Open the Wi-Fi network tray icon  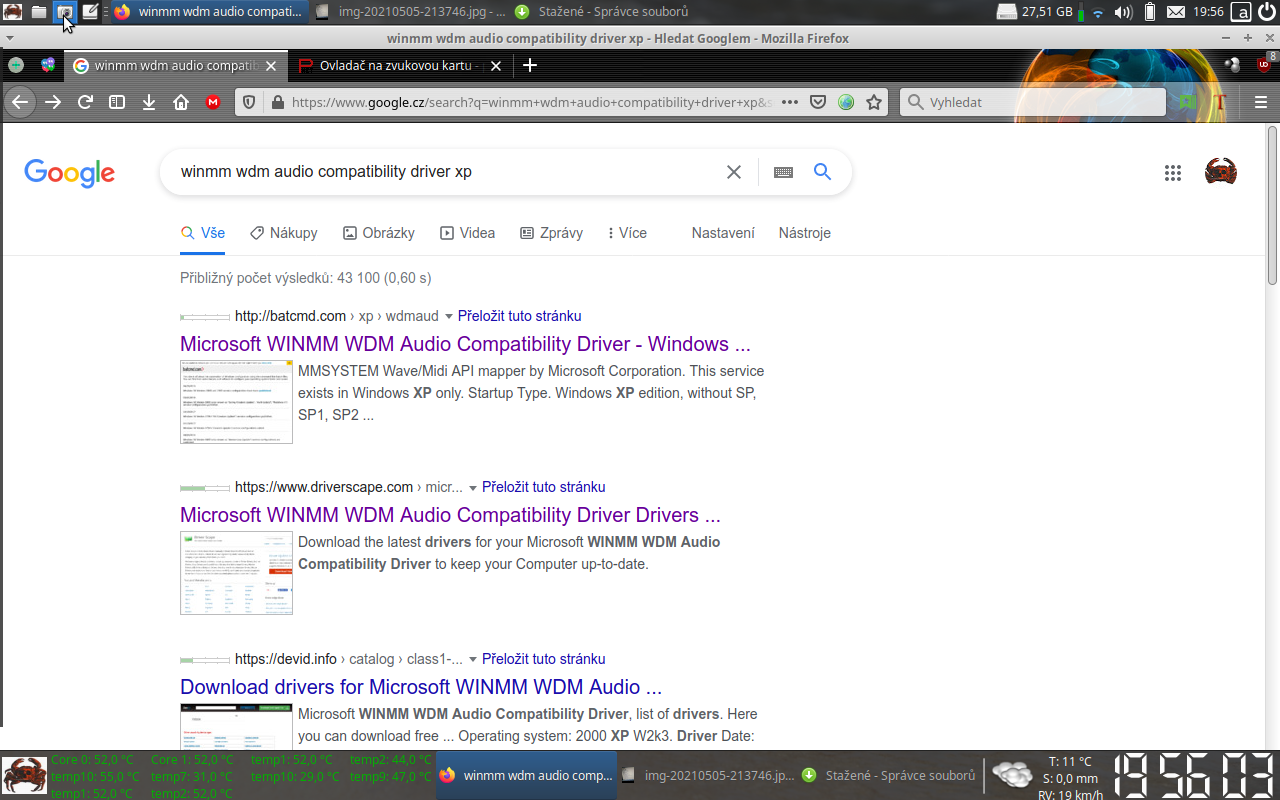pos(1098,12)
